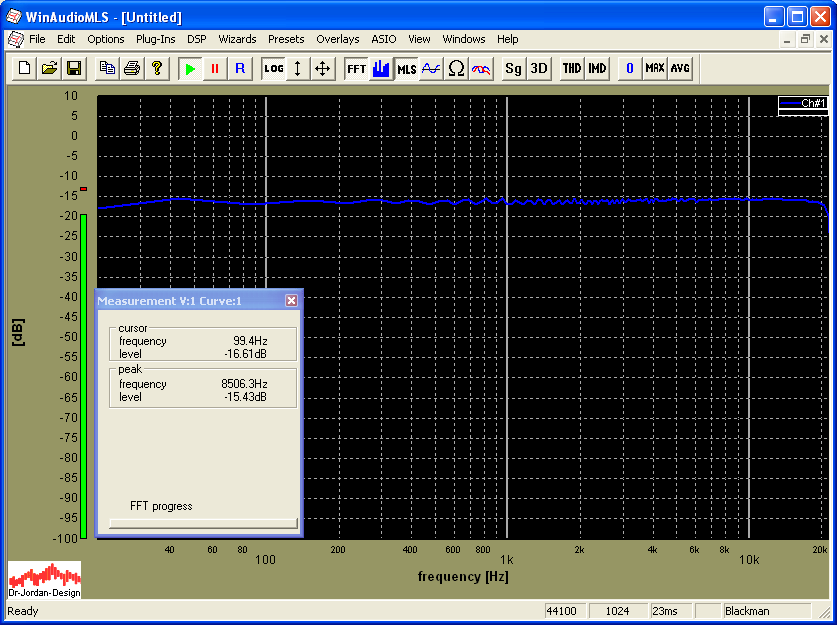Screen dimensions: 837x625
Task: Enable the AVG averaging button
Action: [680, 68]
